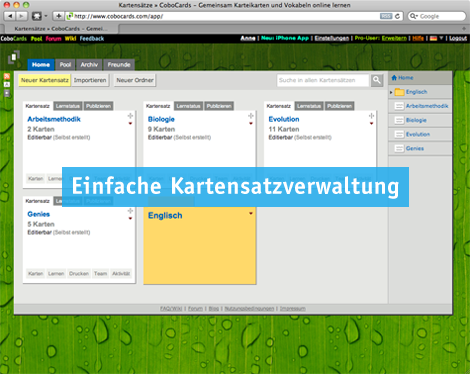Open the Google search engine dropdown
470x374 pixels.
pos(413,16)
